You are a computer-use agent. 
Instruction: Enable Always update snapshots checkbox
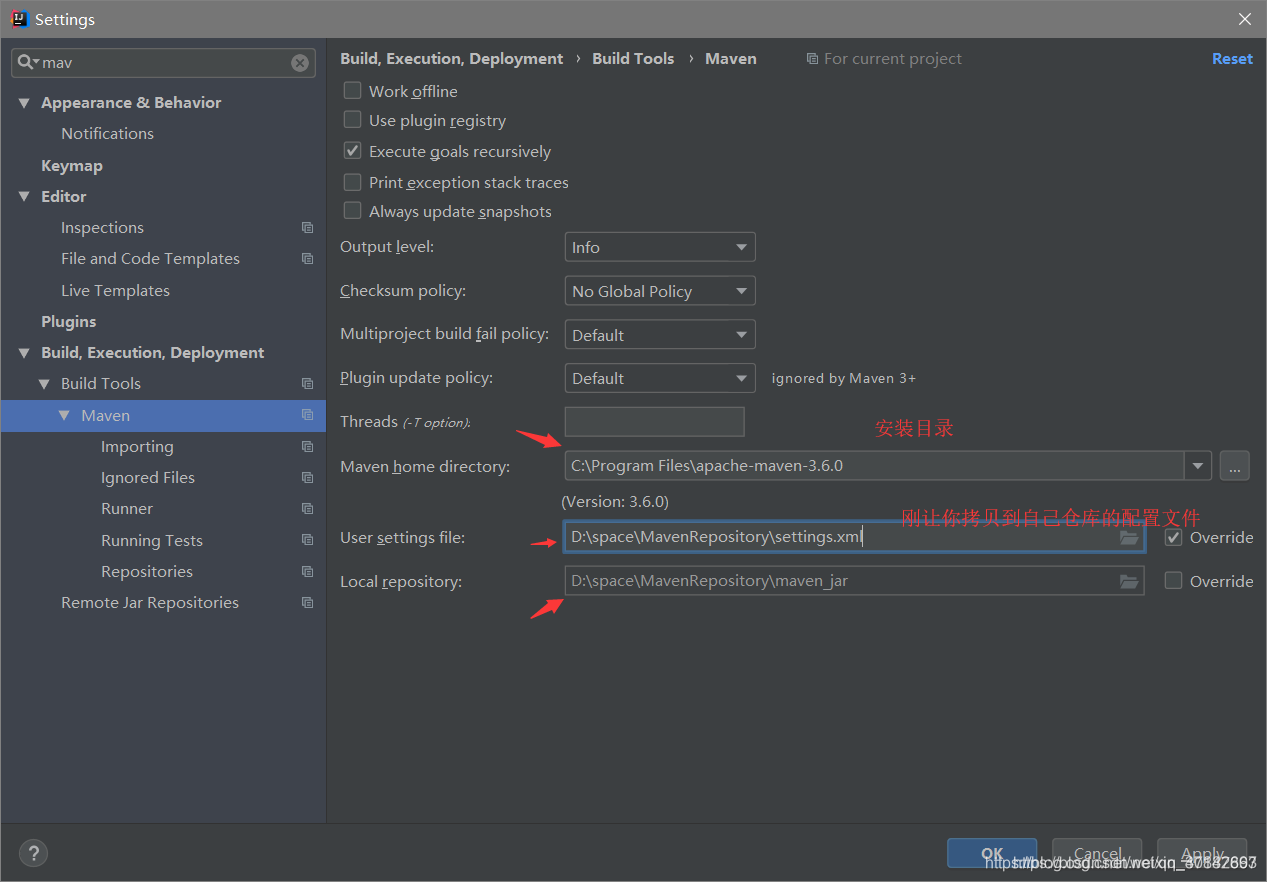click(352, 211)
